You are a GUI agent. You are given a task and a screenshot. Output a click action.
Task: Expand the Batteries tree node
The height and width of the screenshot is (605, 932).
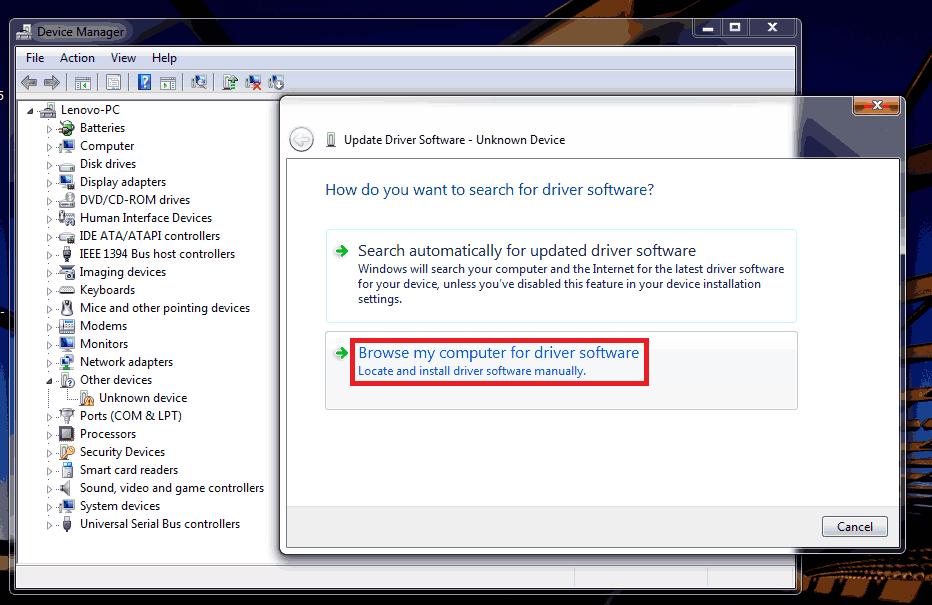coord(48,128)
